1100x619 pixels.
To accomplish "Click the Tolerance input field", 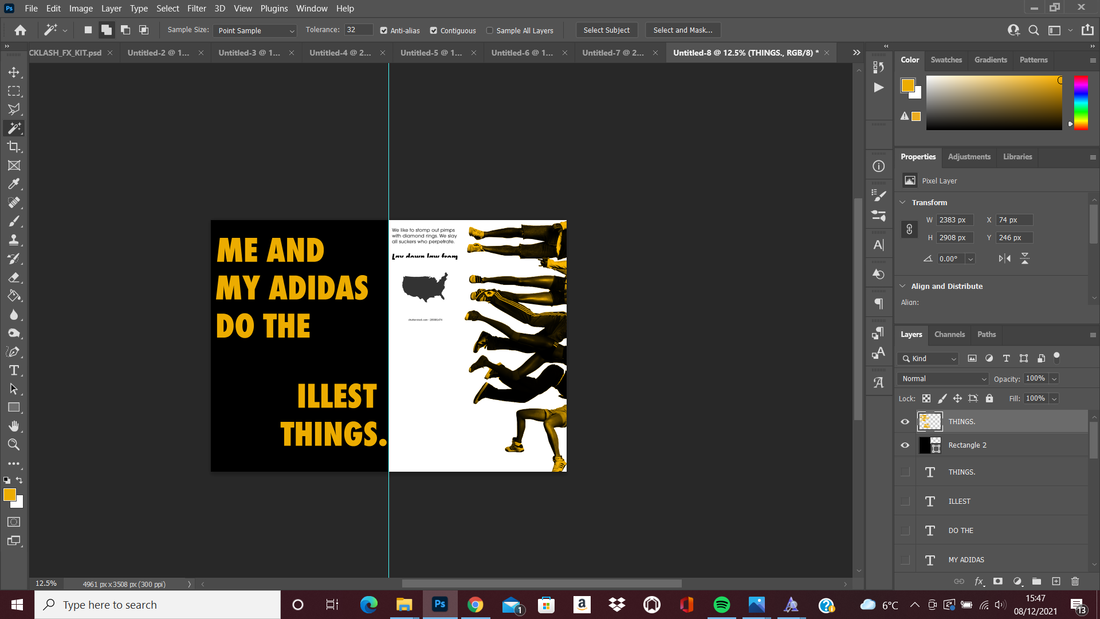I will pos(358,30).
